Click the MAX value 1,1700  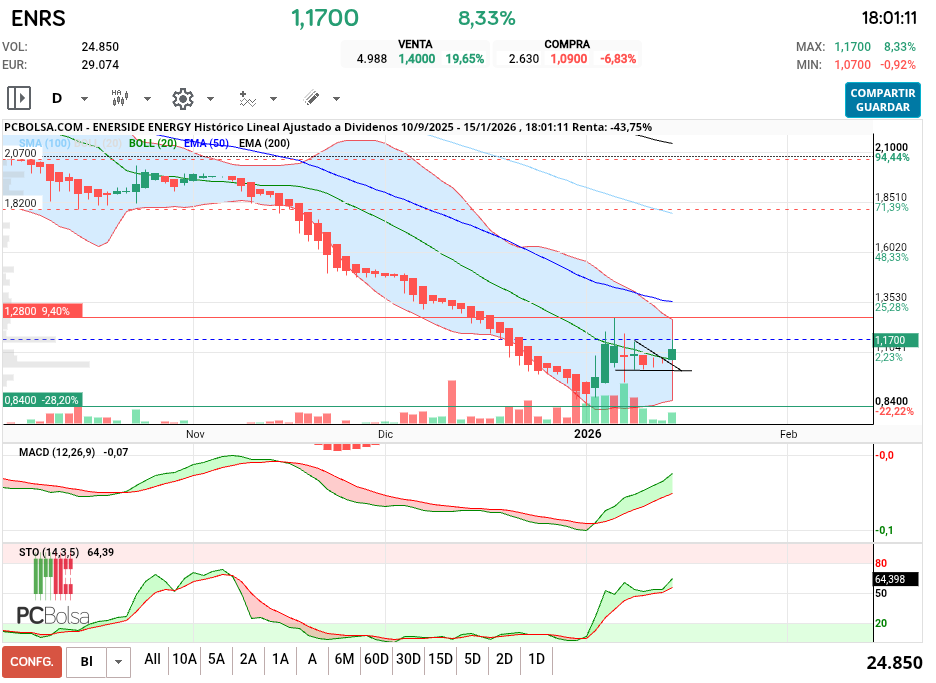852,47
